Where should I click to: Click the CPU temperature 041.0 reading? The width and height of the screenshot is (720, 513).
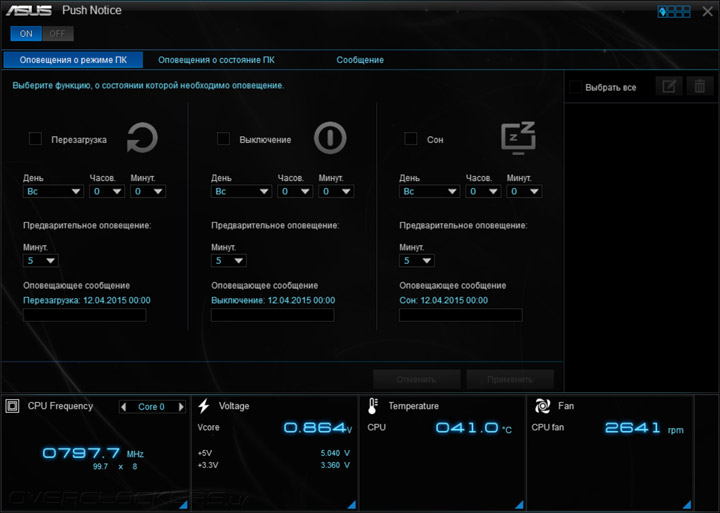point(473,428)
